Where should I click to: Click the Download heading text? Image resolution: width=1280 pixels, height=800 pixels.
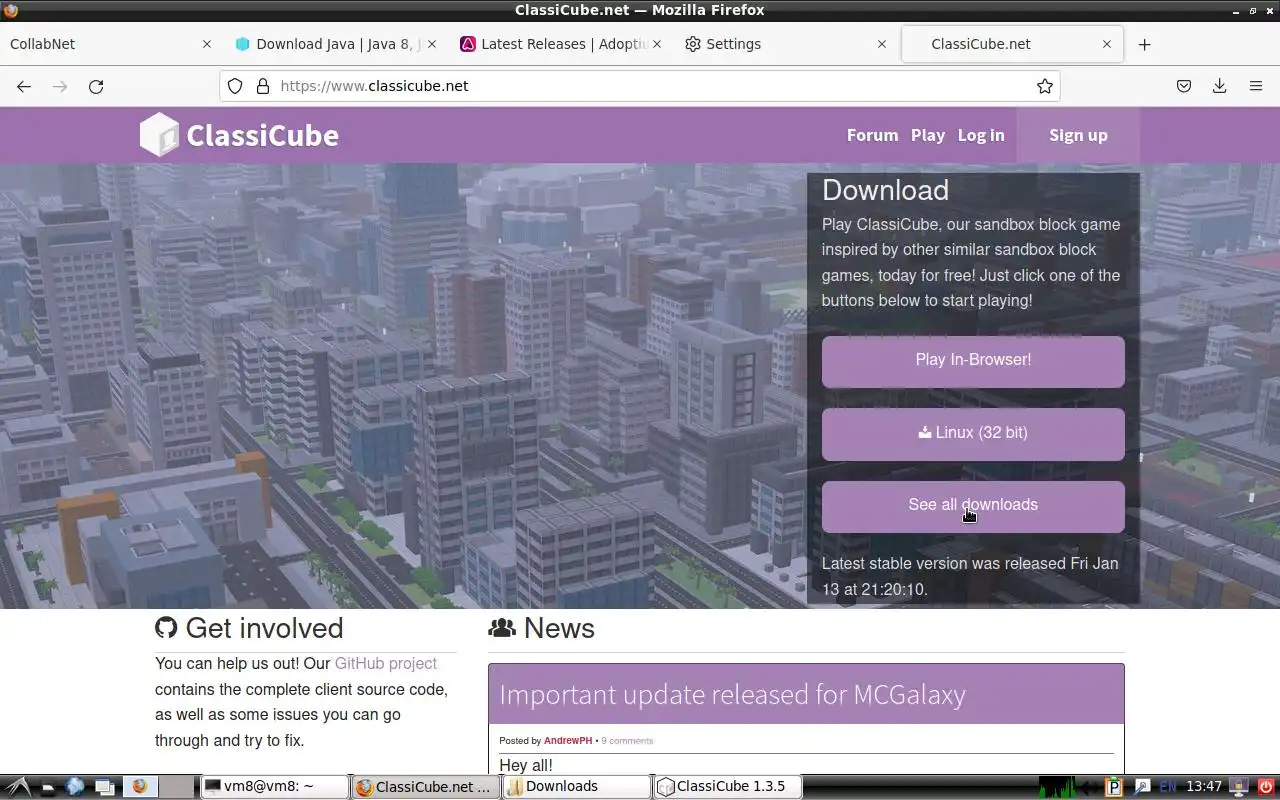tap(885, 190)
